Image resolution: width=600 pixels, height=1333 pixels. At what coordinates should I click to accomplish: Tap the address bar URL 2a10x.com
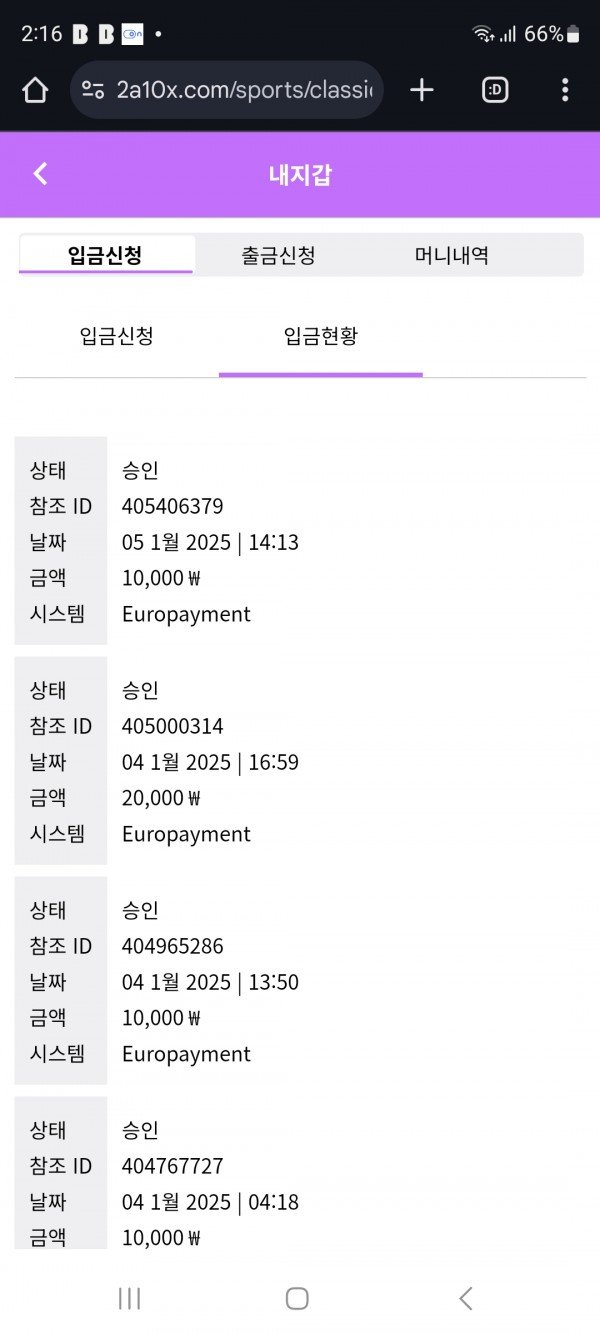click(244, 90)
